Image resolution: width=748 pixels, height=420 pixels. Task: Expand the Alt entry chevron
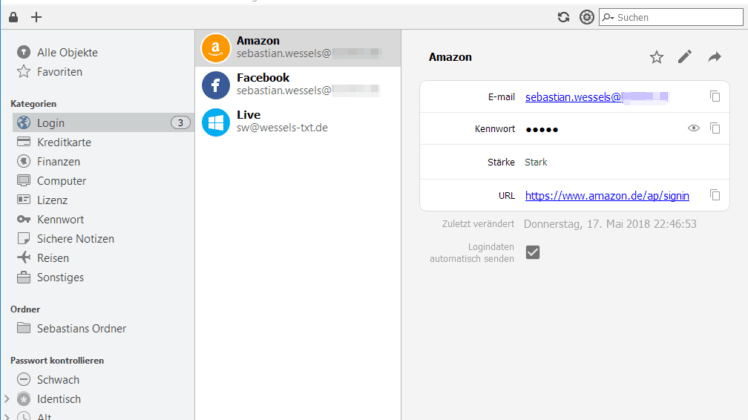point(7,417)
